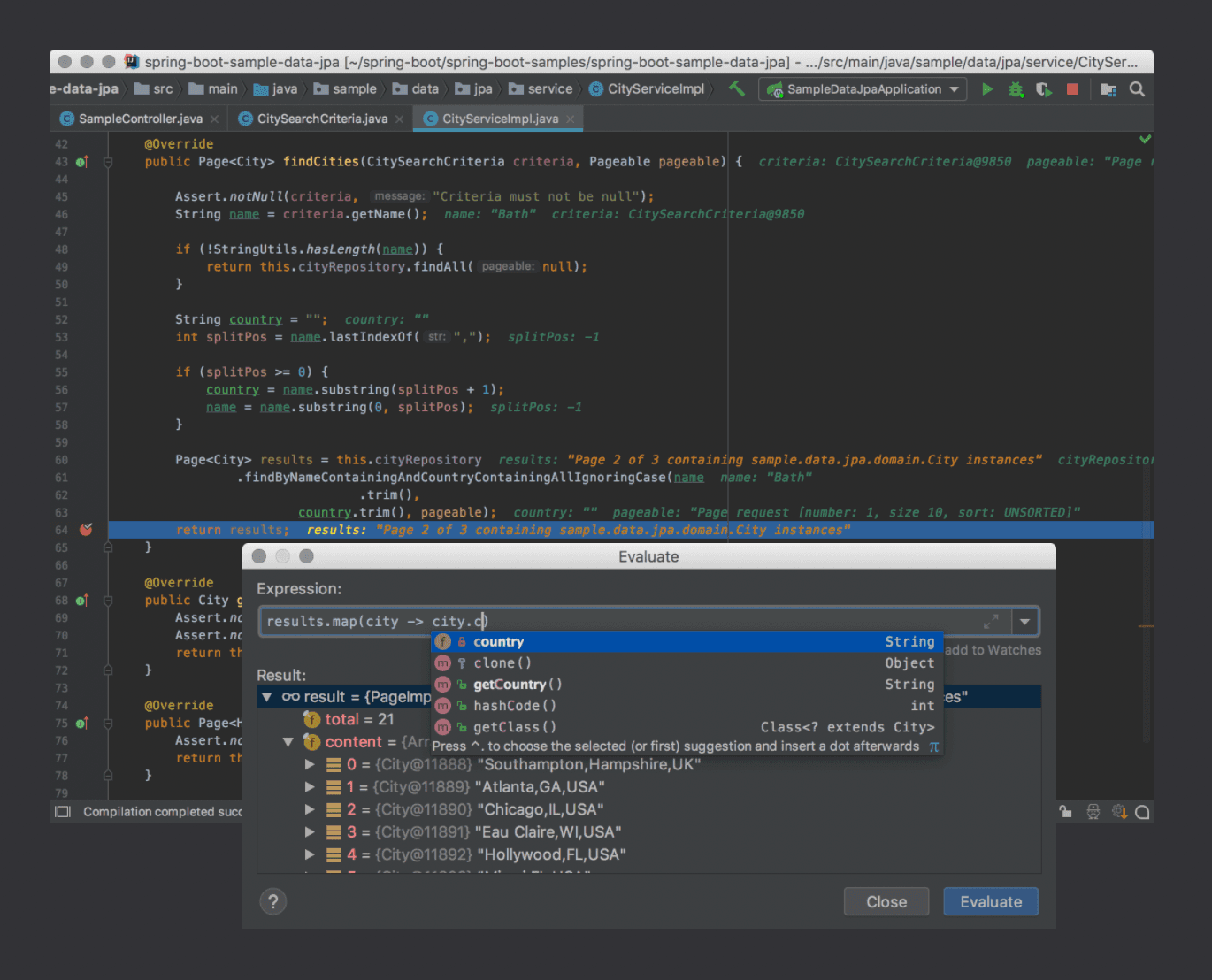Collapse the content array node
The height and width of the screenshot is (980, 1212).
[288, 742]
